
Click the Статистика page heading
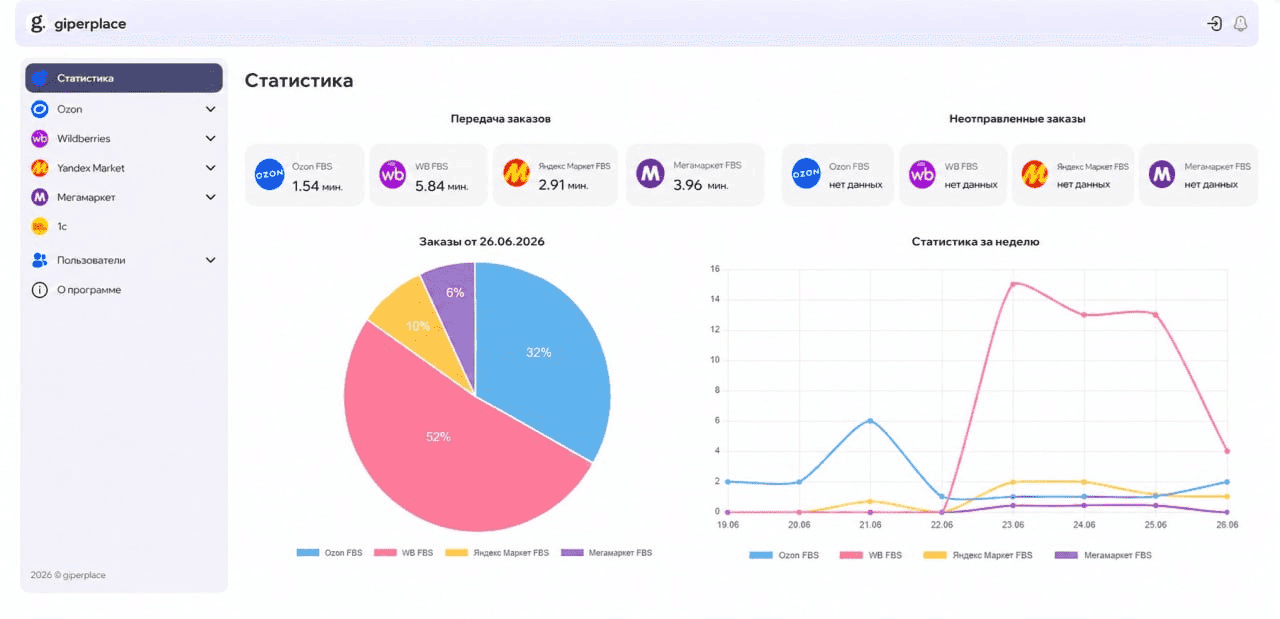coord(299,80)
